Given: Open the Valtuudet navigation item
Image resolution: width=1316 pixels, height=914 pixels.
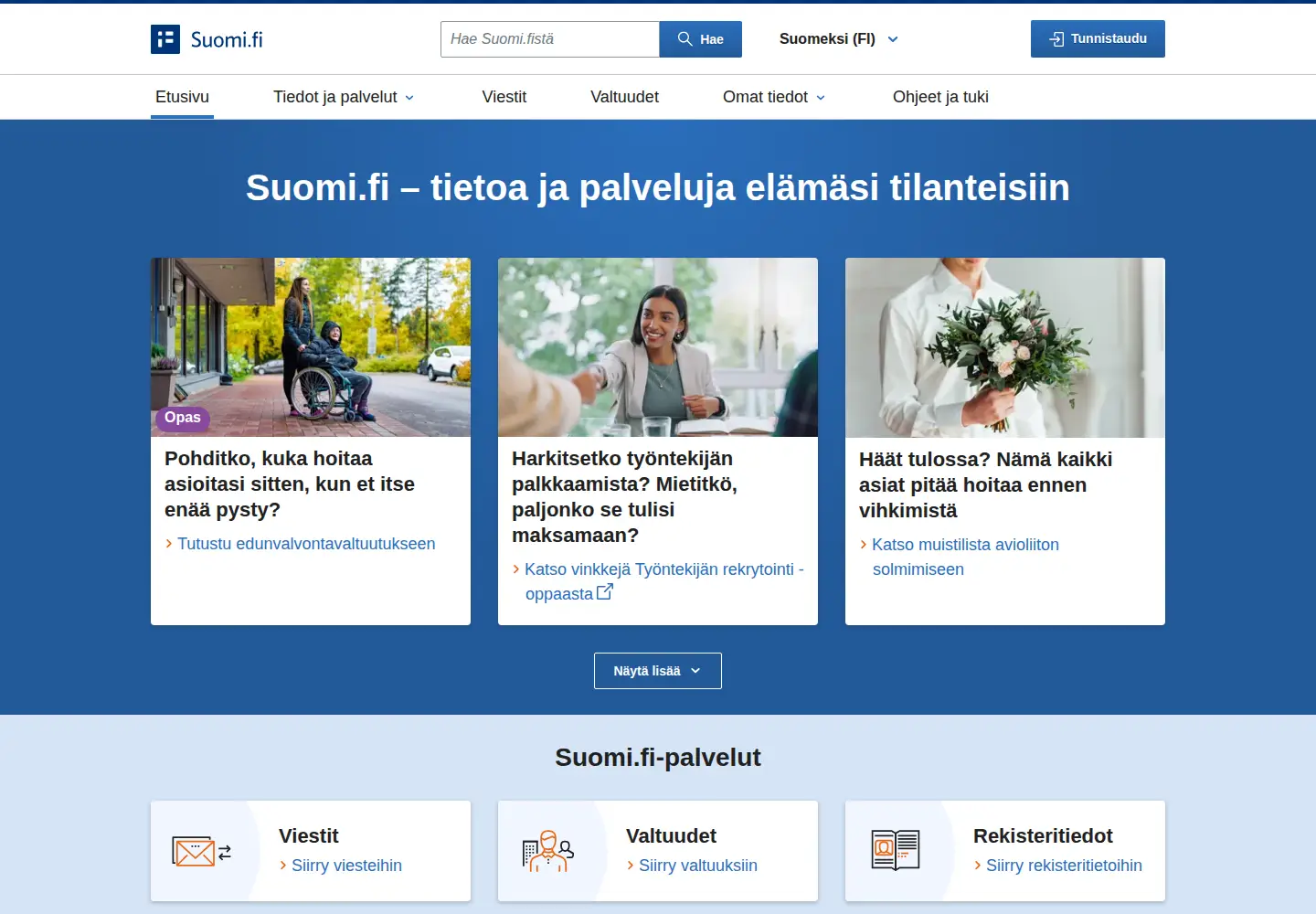Looking at the screenshot, I should [x=624, y=97].
